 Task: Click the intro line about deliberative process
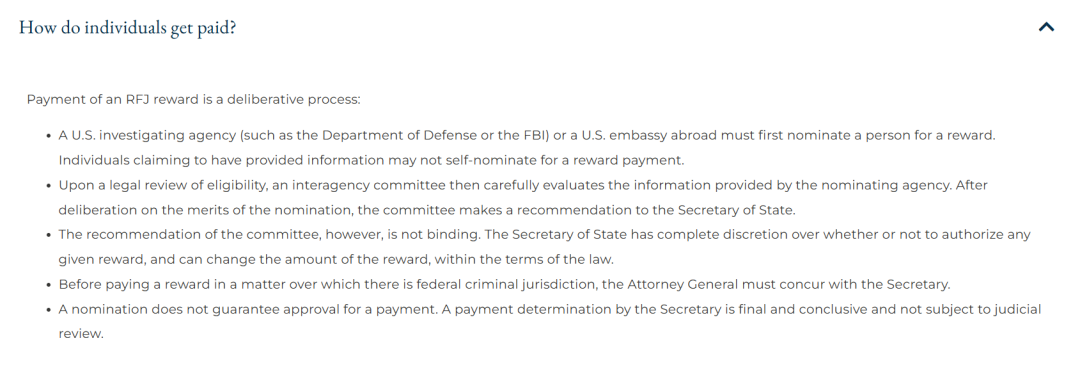194,99
